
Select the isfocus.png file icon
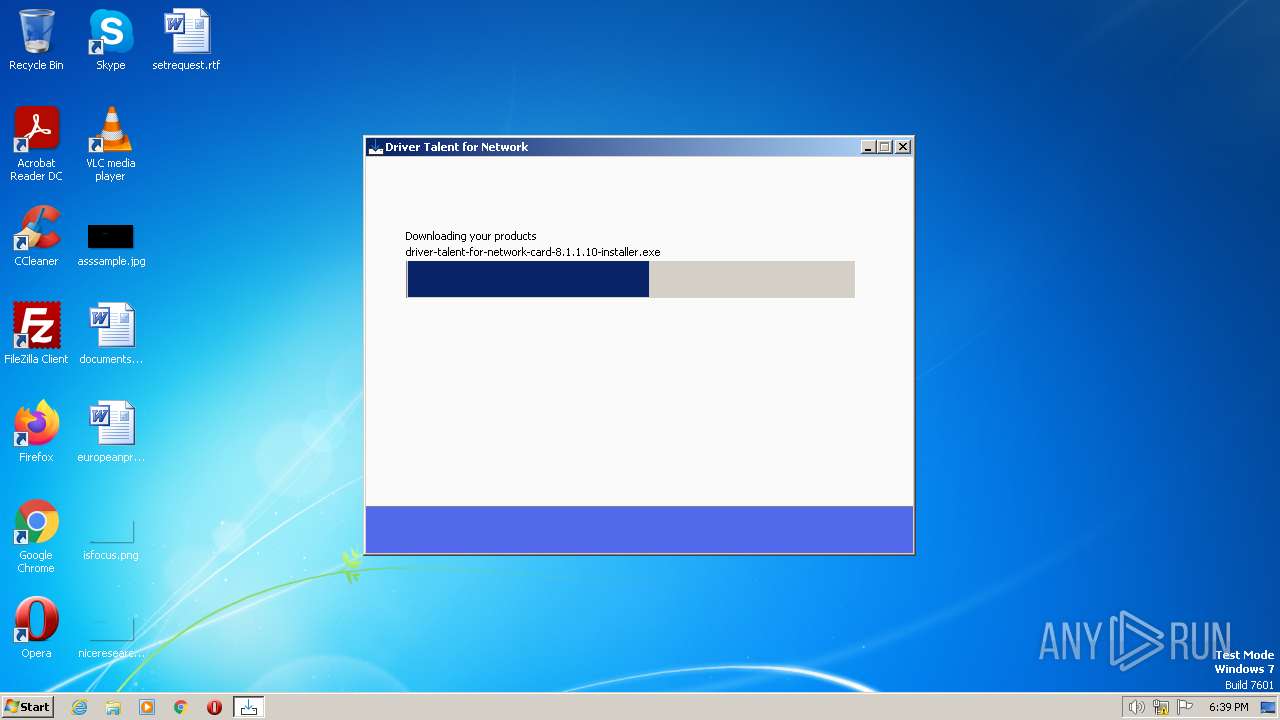coord(110,538)
